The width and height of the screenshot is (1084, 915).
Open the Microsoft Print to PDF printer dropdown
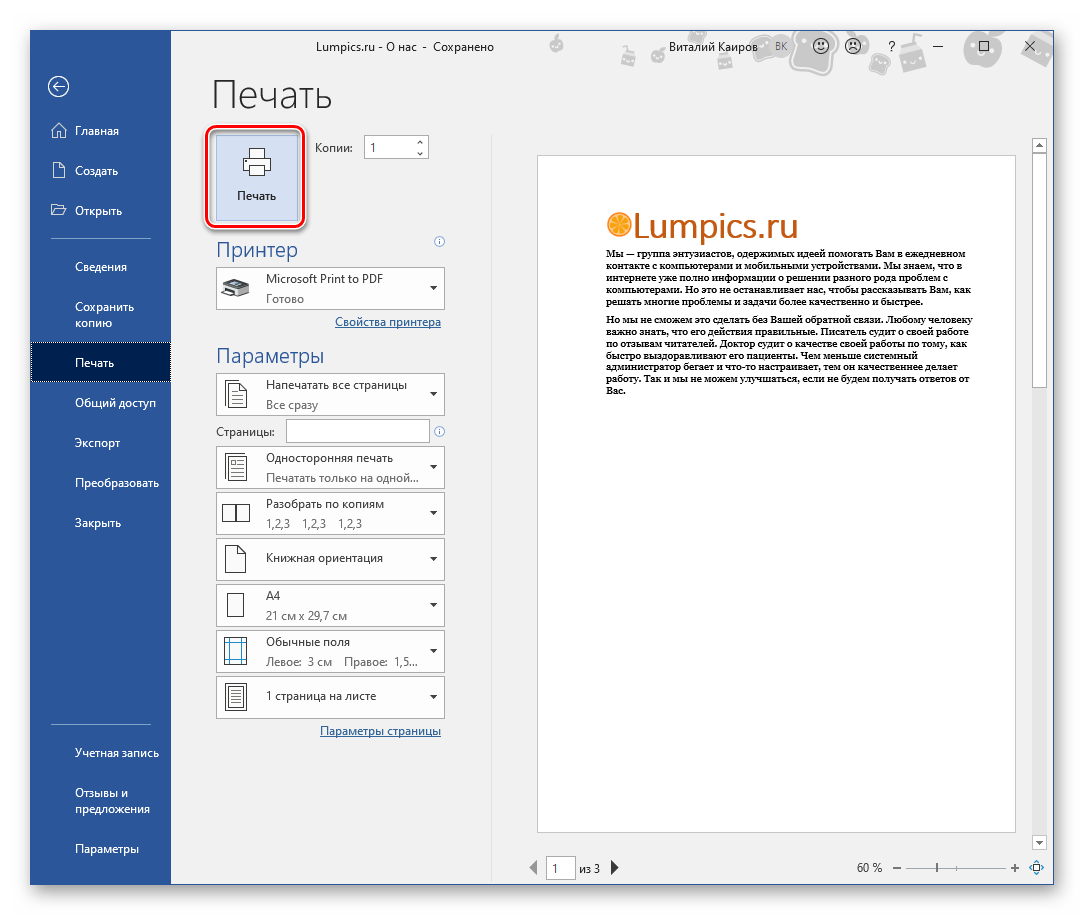coord(330,288)
